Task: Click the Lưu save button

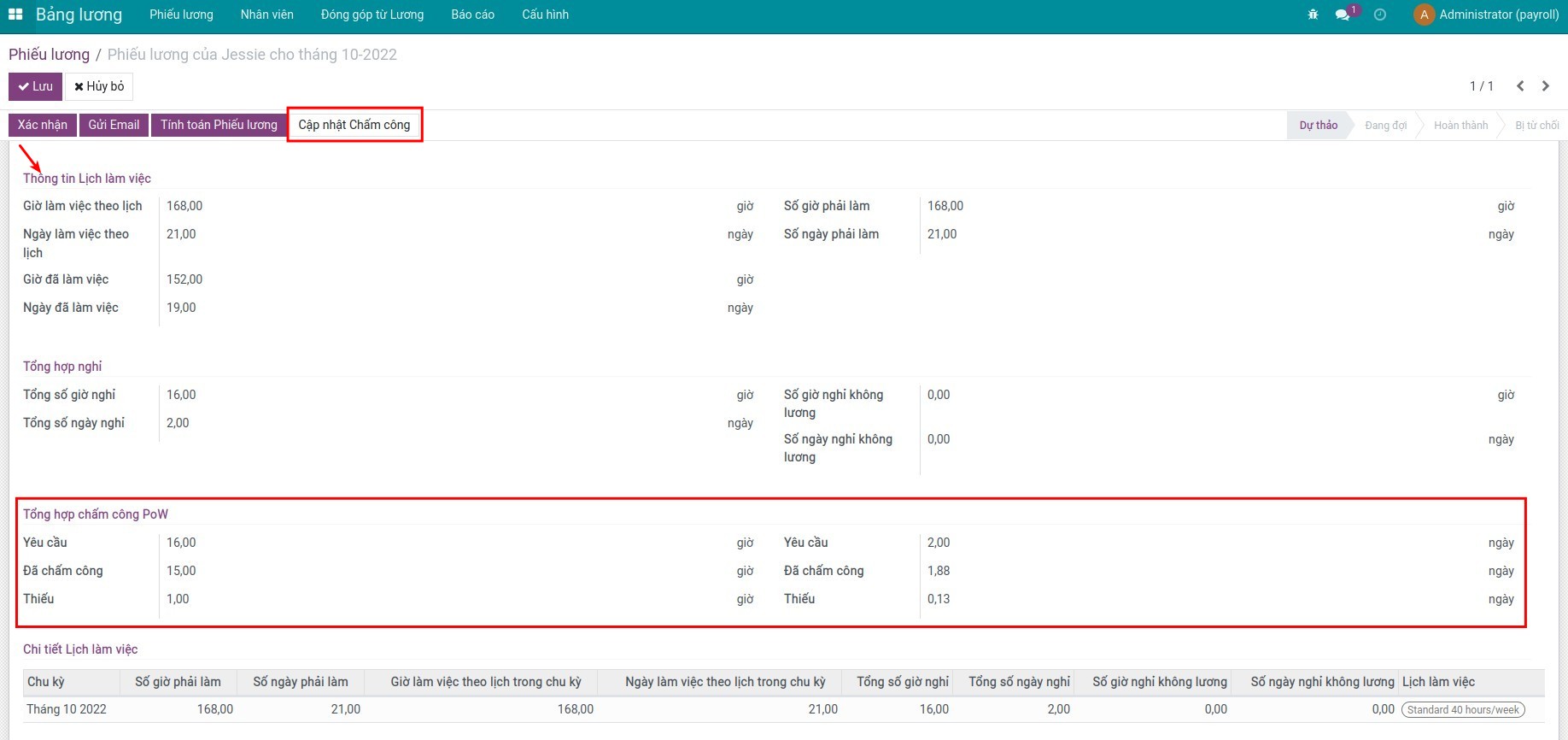Action: tap(35, 86)
